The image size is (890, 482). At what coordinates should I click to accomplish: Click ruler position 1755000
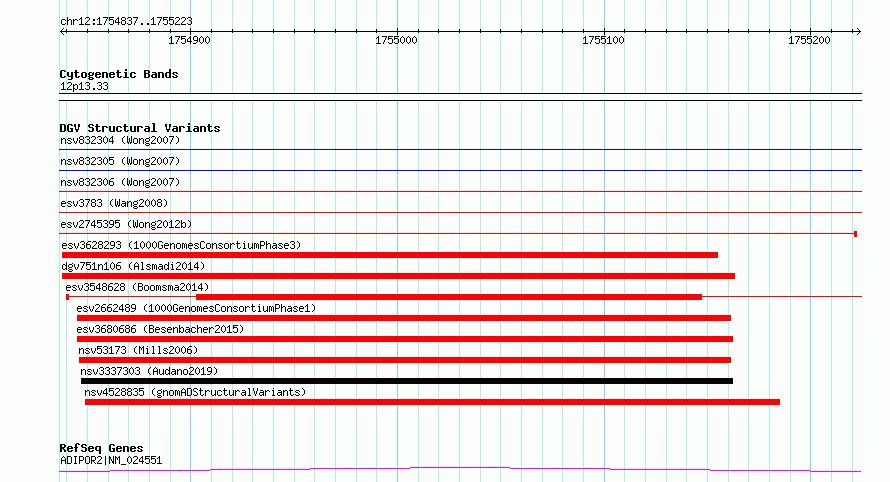click(x=396, y=40)
